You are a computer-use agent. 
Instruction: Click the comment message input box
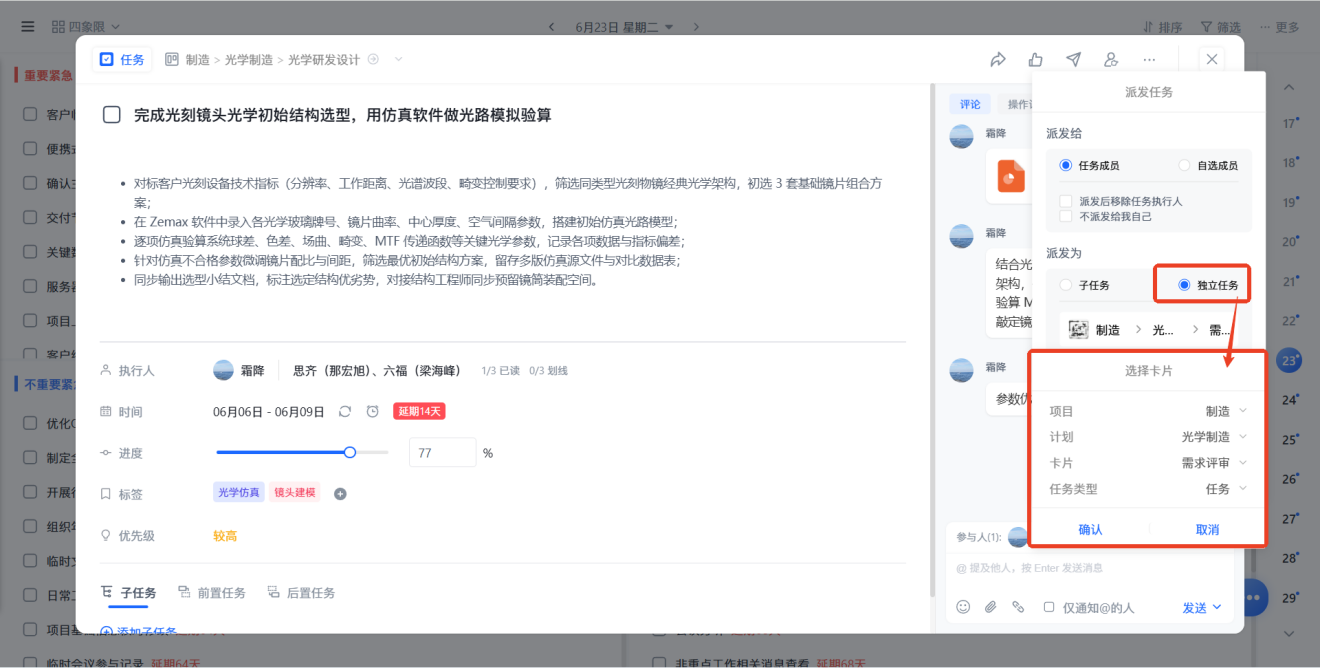point(1090,568)
